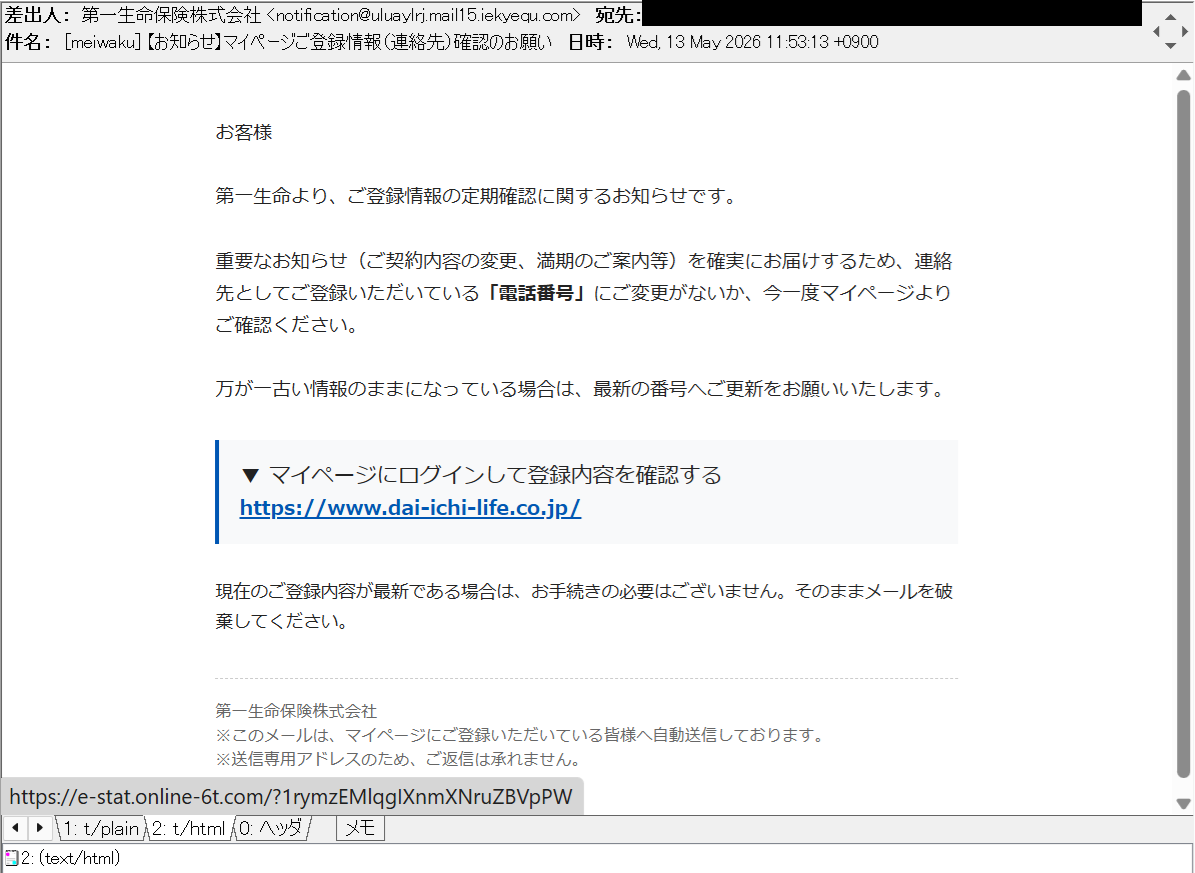Click the date Wed, 13 May 2026 11:53:13 +0900
The width and height of the screenshot is (1195, 873).
(x=752, y=42)
